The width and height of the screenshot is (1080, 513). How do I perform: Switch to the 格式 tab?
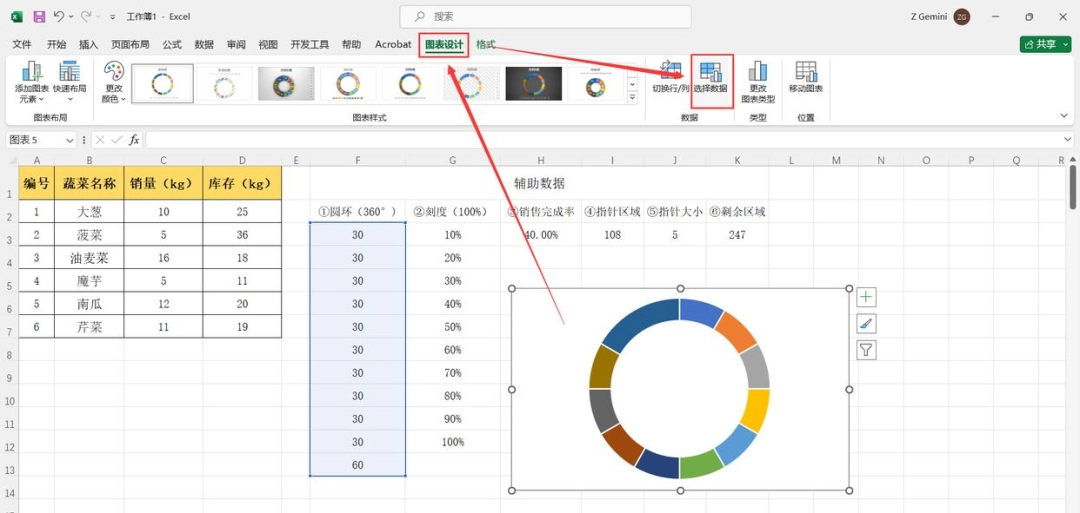486,44
